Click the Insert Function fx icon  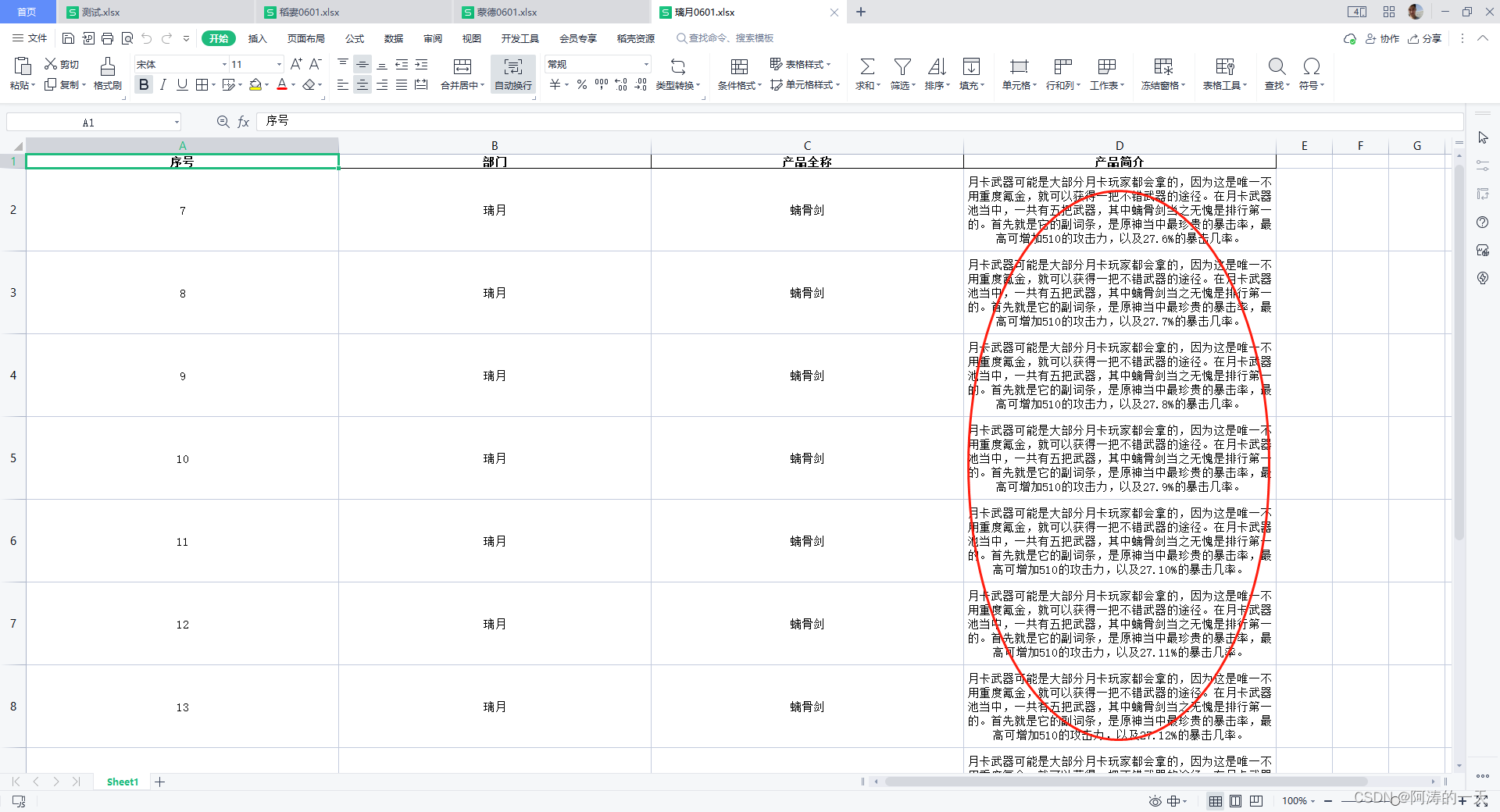point(243,122)
